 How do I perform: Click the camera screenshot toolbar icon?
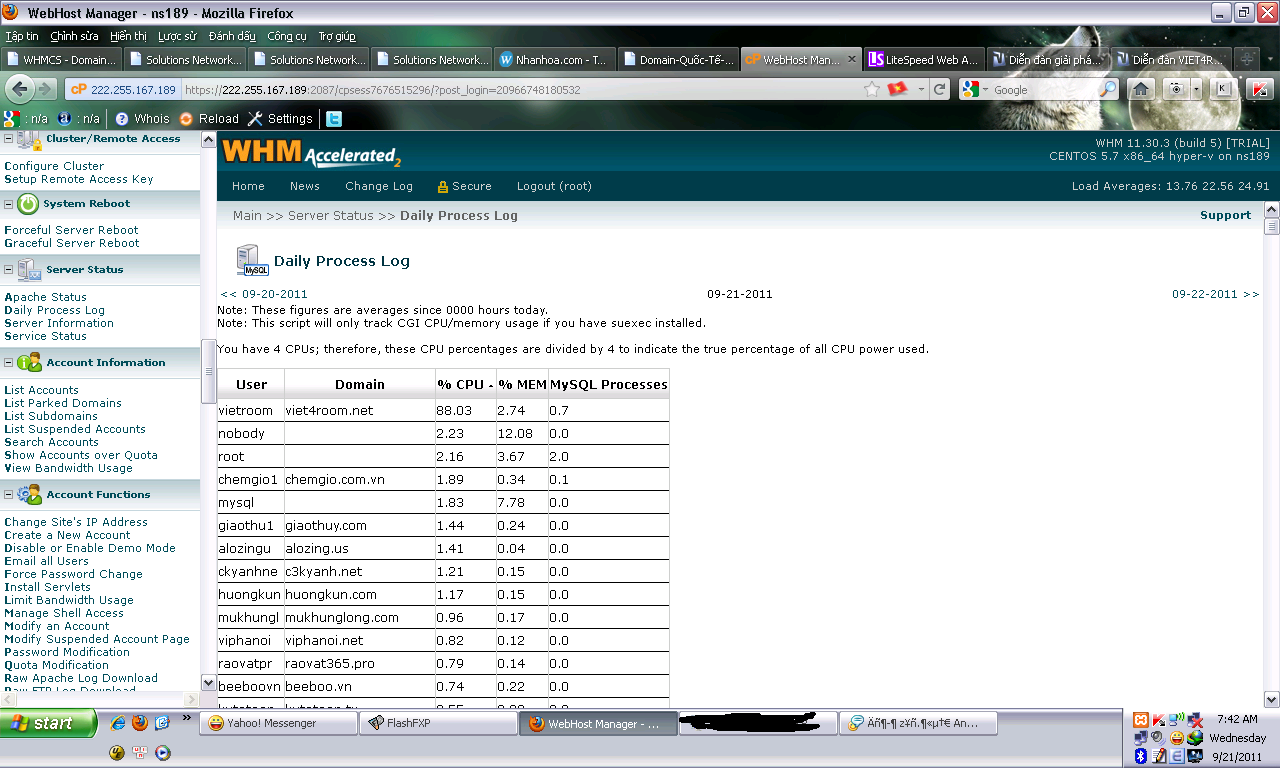[x=1177, y=89]
